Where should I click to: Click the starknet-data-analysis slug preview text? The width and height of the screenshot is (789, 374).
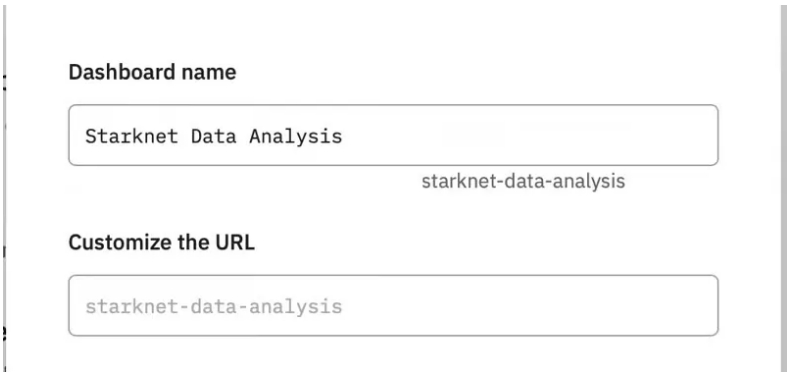[523, 181]
